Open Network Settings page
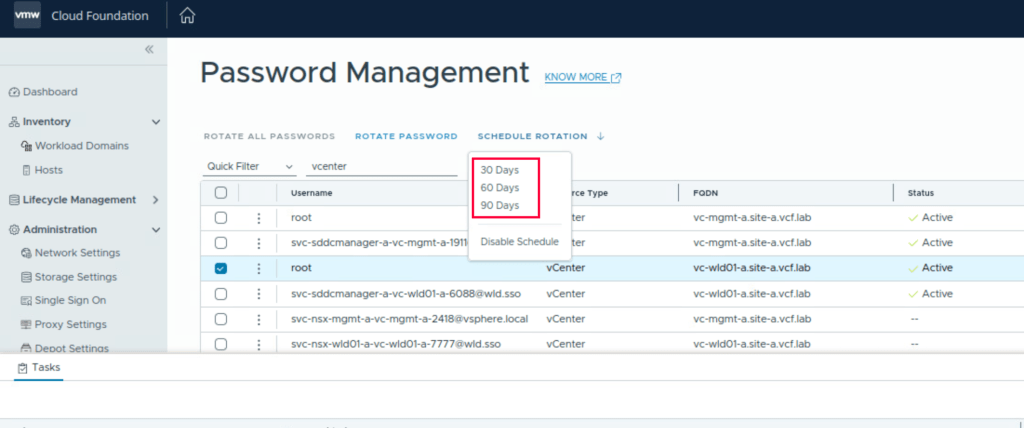 (x=78, y=254)
